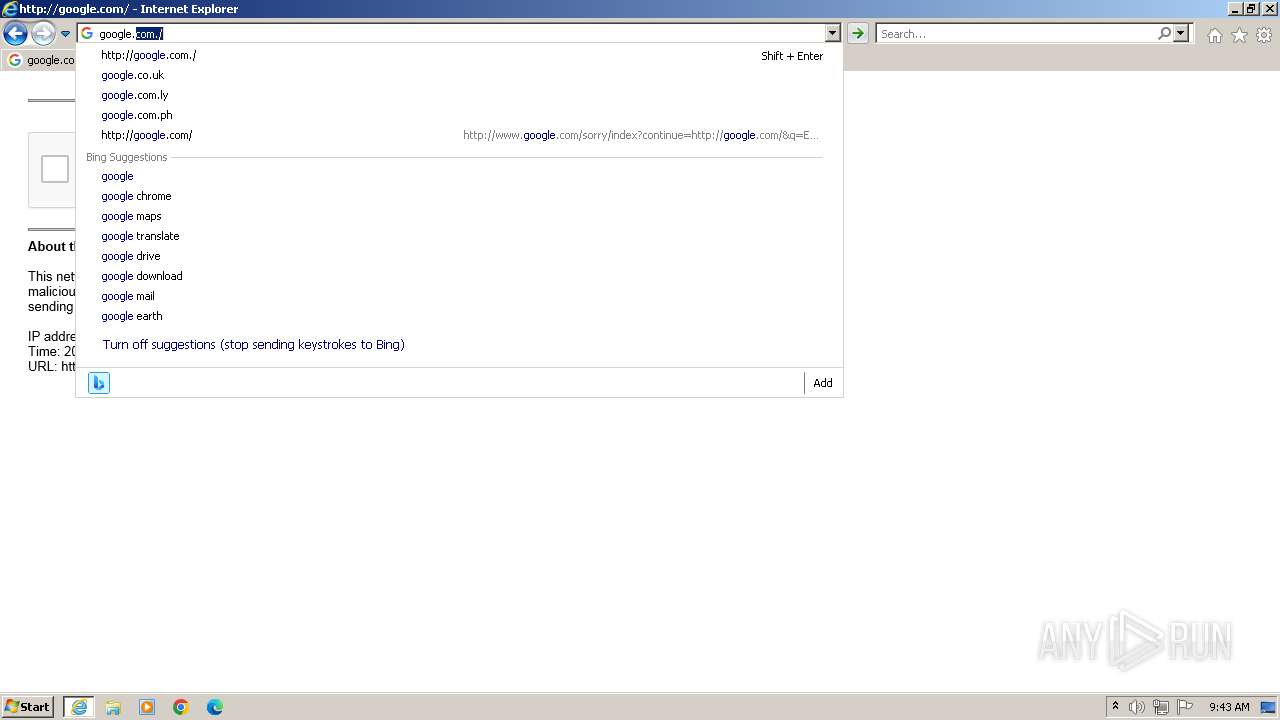Viewport: 1280px width, 720px height.
Task: Open media player taskbar icon
Action: [x=147, y=707]
